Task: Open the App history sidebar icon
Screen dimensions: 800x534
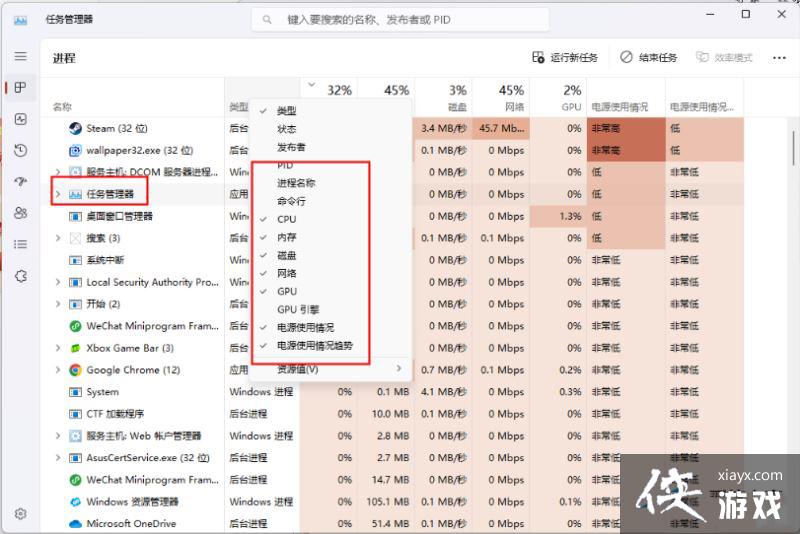Action: [x=20, y=150]
